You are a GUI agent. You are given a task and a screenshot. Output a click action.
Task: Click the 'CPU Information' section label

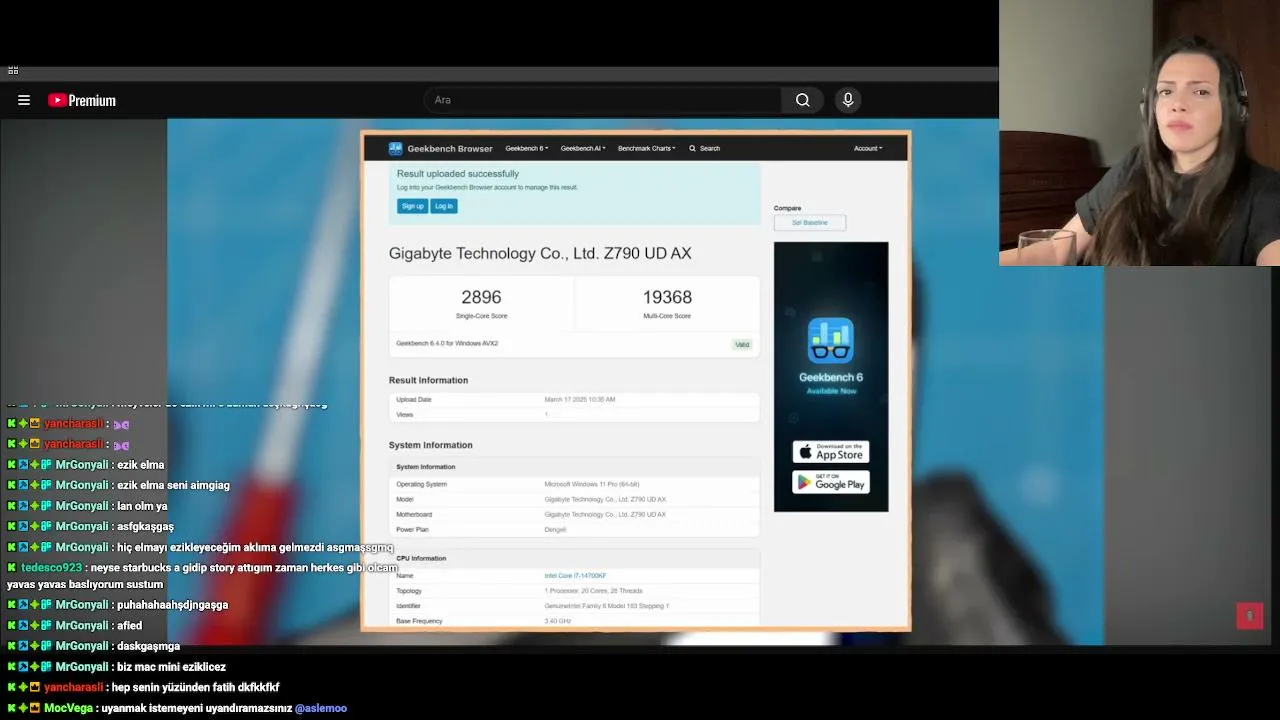click(421, 558)
